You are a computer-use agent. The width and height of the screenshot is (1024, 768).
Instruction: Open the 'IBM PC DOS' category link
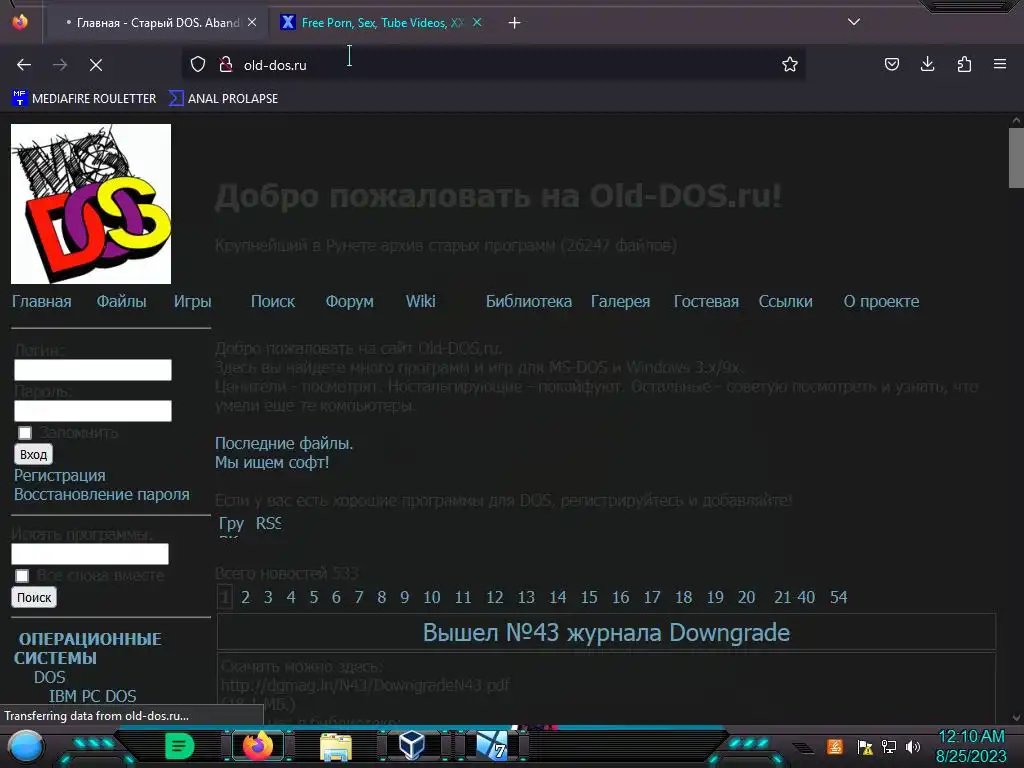(x=93, y=696)
